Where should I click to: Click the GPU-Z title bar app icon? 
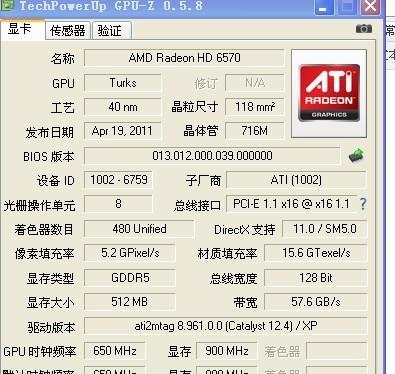tap(7, 5)
